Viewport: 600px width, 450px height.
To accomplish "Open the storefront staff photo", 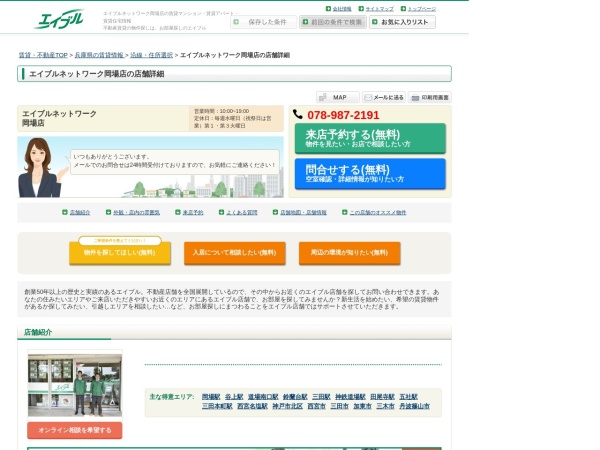I will point(75,385).
